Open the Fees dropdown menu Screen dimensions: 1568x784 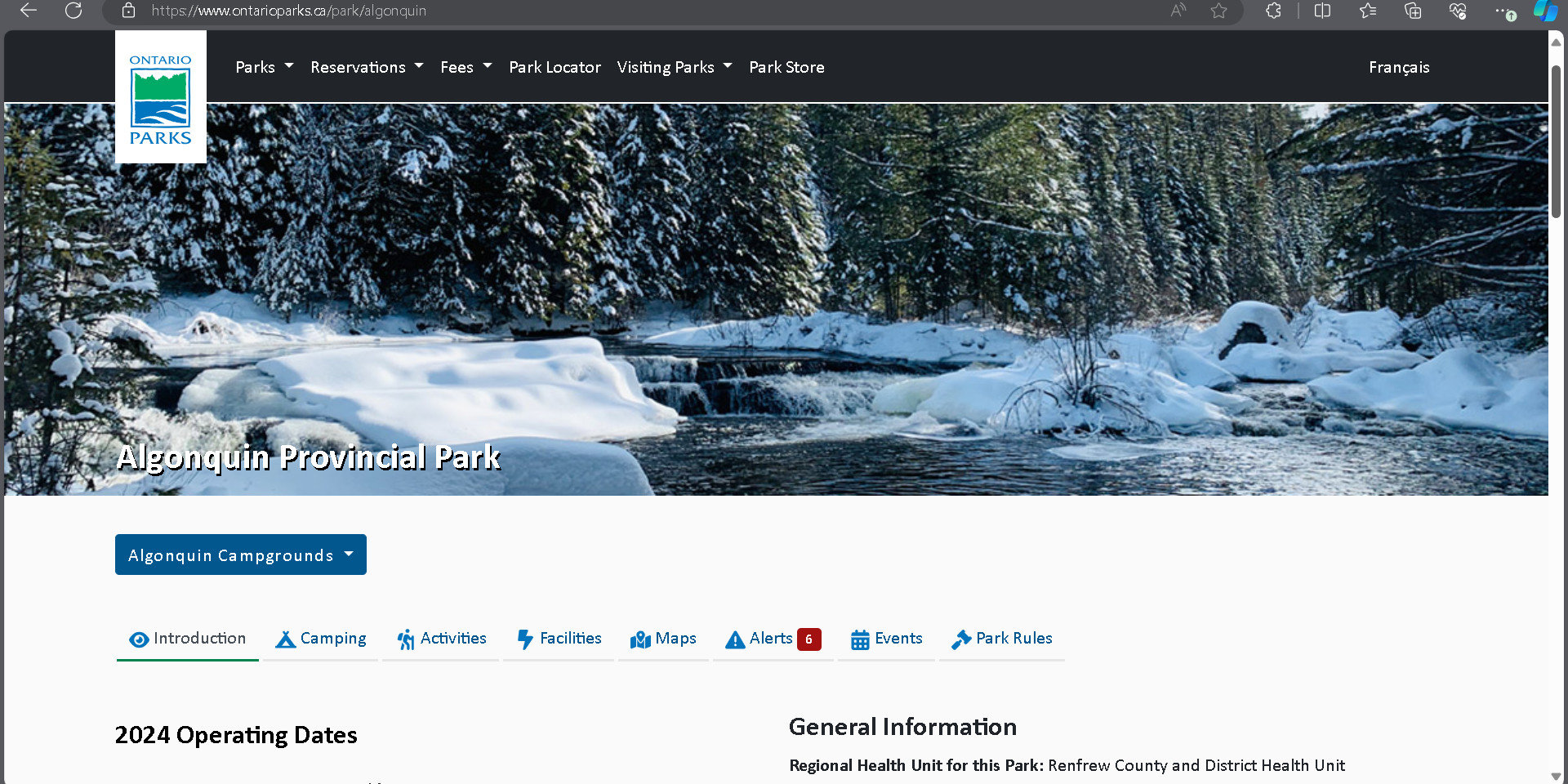coord(465,67)
